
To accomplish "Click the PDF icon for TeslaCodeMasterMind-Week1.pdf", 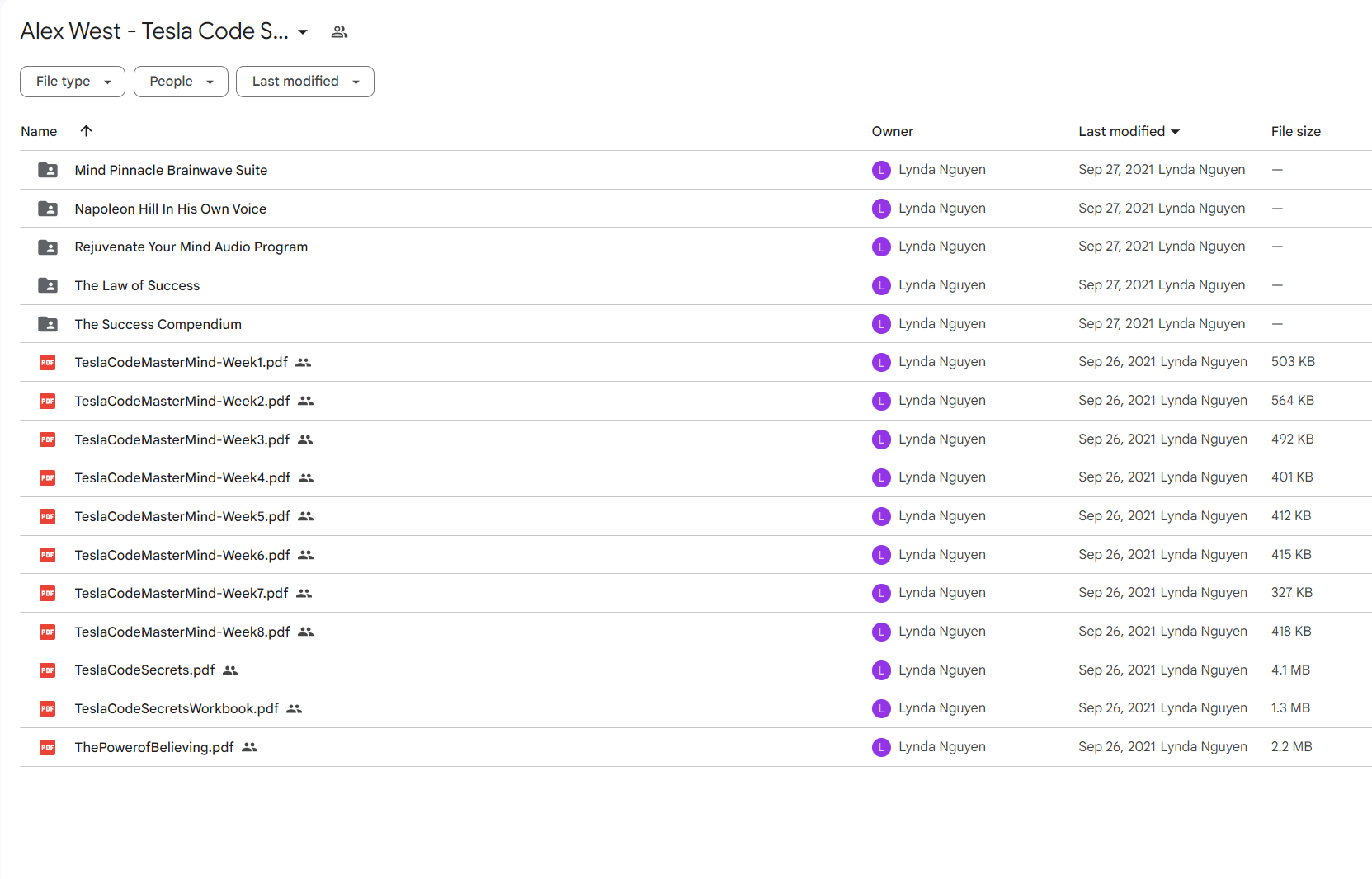I will coord(48,362).
